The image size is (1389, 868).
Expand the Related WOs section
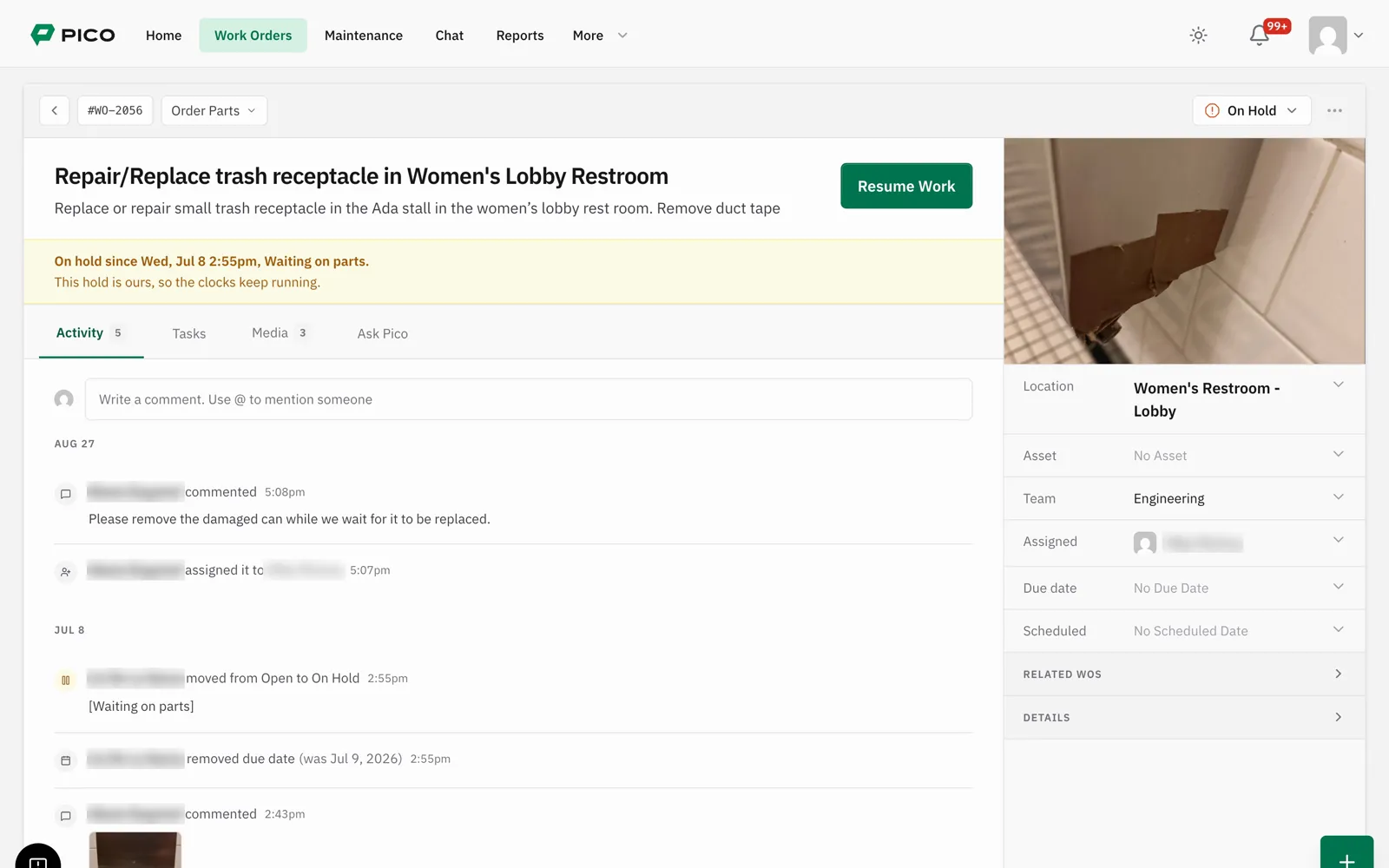(x=1184, y=674)
